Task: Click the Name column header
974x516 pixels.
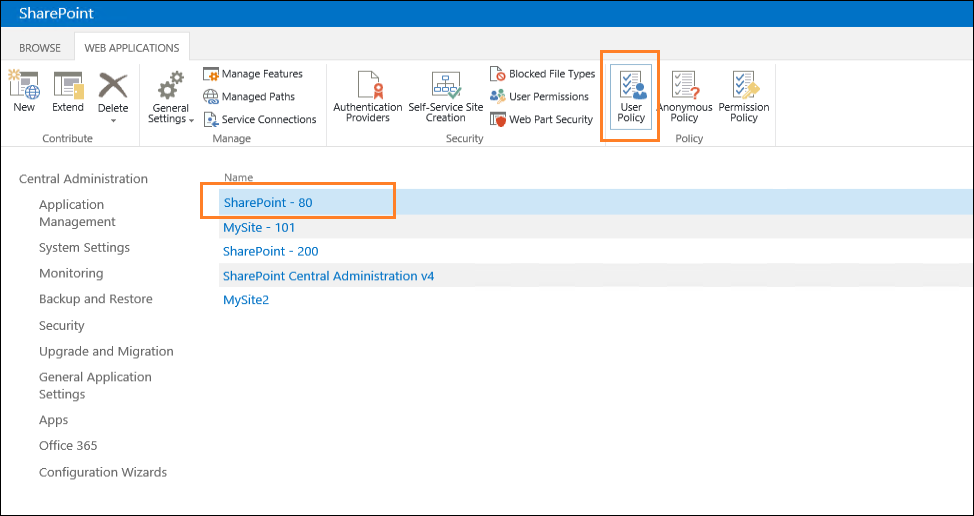Action: pos(239,178)
